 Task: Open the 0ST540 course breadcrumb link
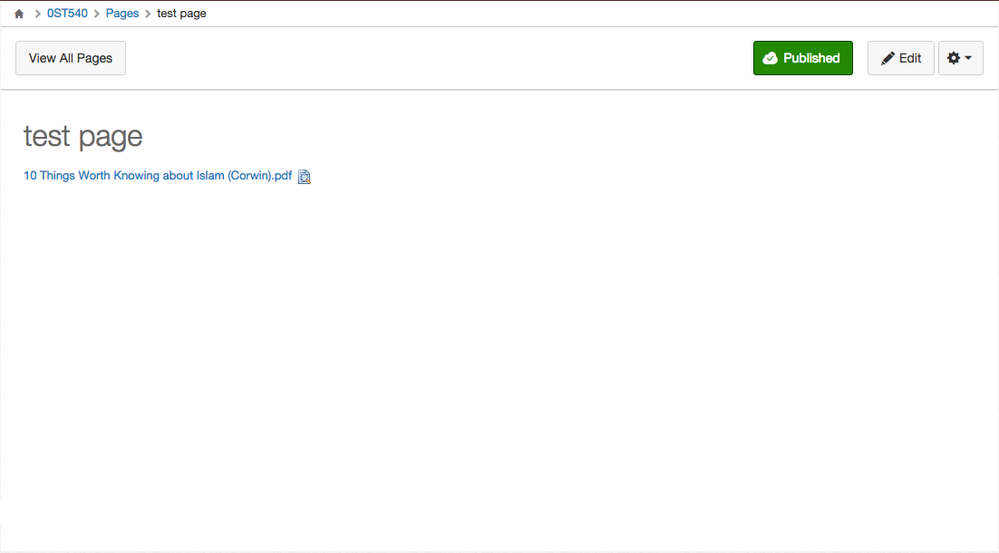(x=67, y=14)
